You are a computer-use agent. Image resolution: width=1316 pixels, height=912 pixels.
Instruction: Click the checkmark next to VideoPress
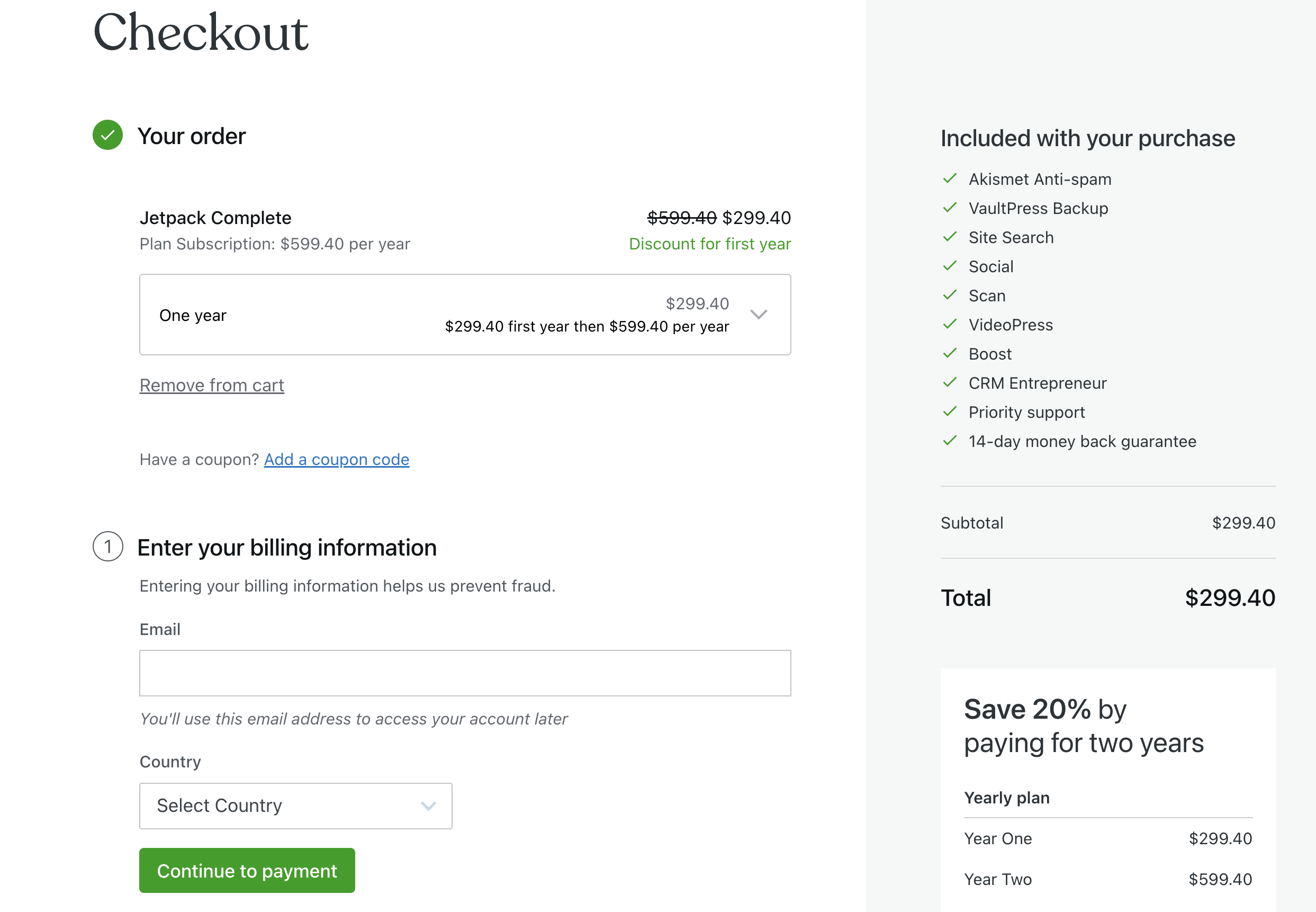(950, 324)
